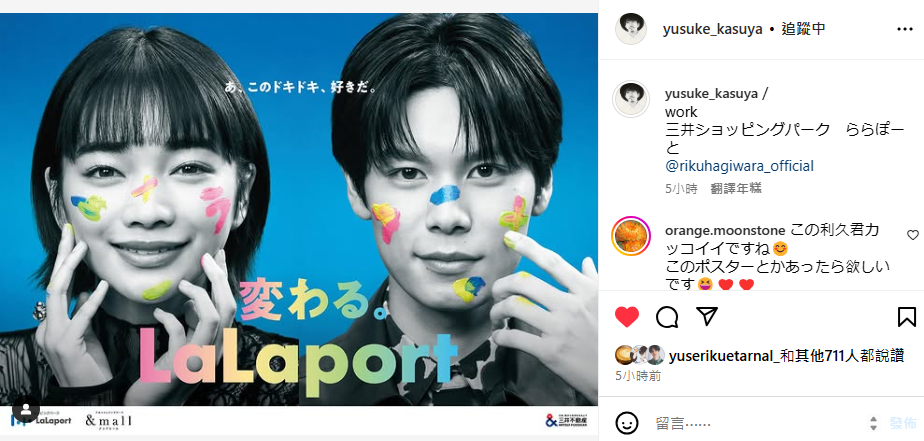Open comments with the speech bubble icon
Screen dimensions: 924x441
pos(666,317)
